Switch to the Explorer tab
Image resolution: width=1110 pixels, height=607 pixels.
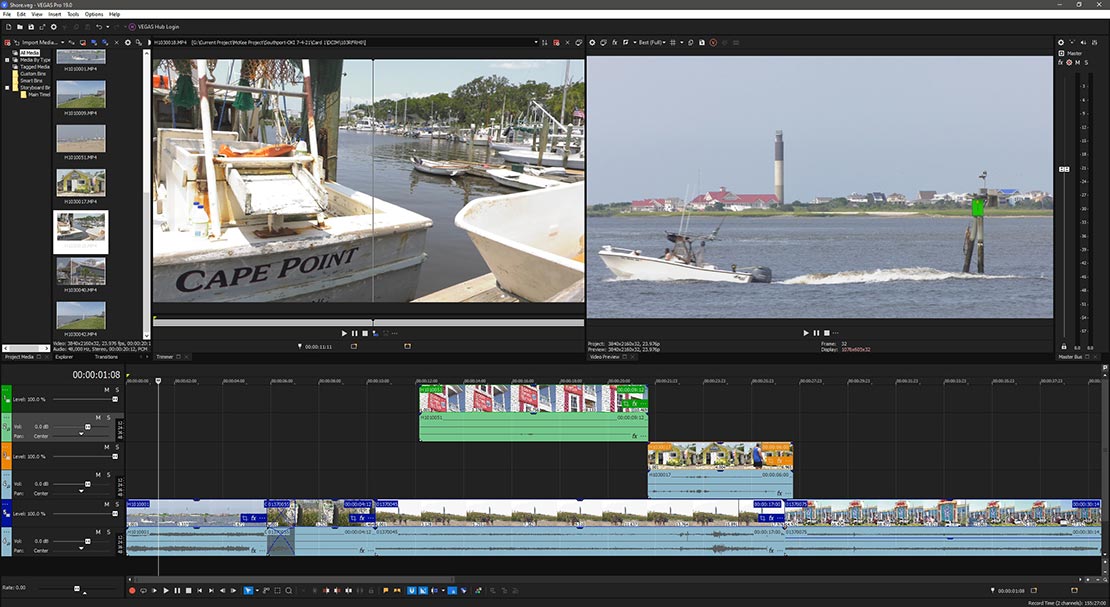point(64,357)
